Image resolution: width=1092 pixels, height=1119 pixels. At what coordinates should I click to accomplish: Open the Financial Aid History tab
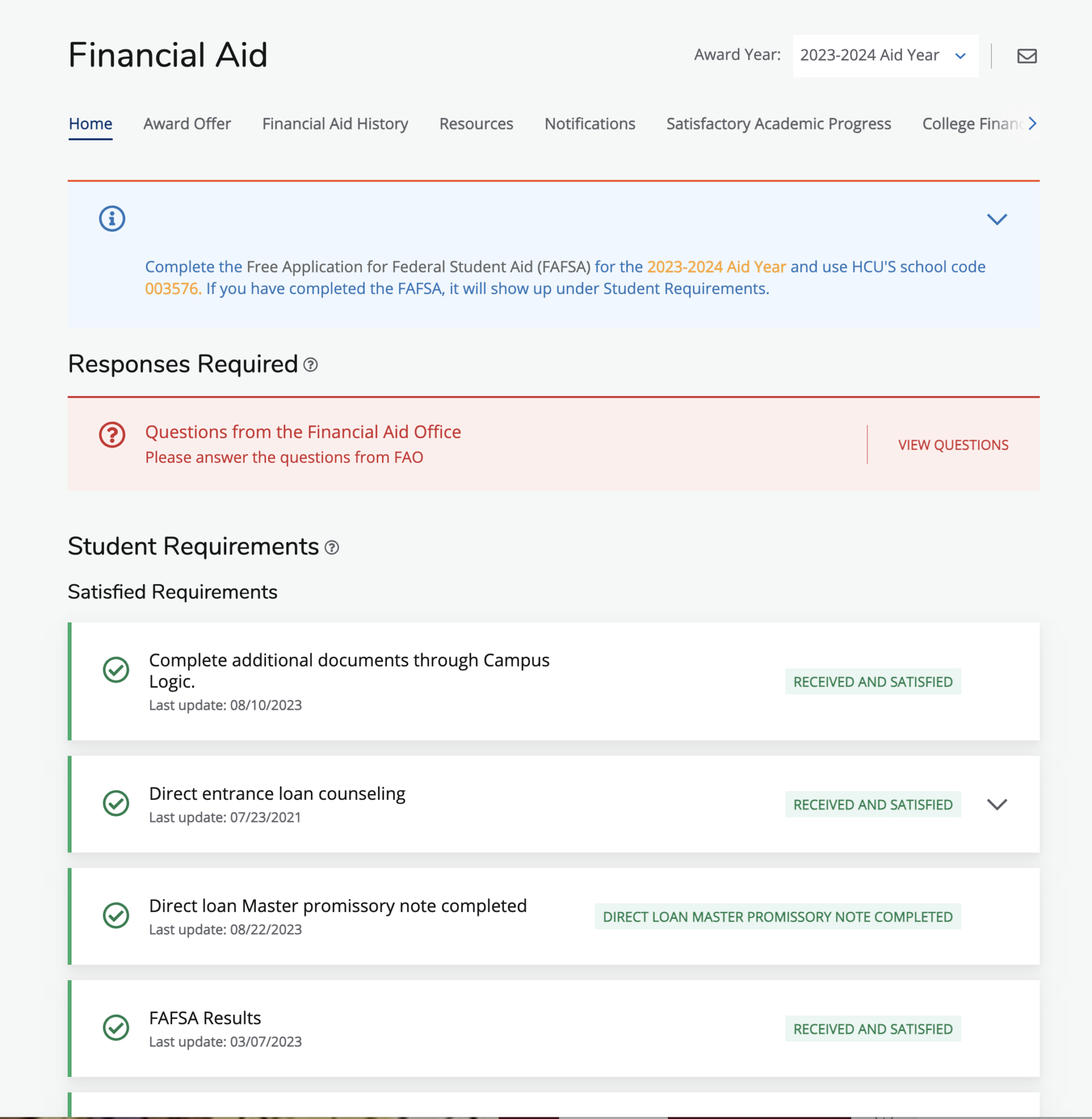tap(335, 124)
